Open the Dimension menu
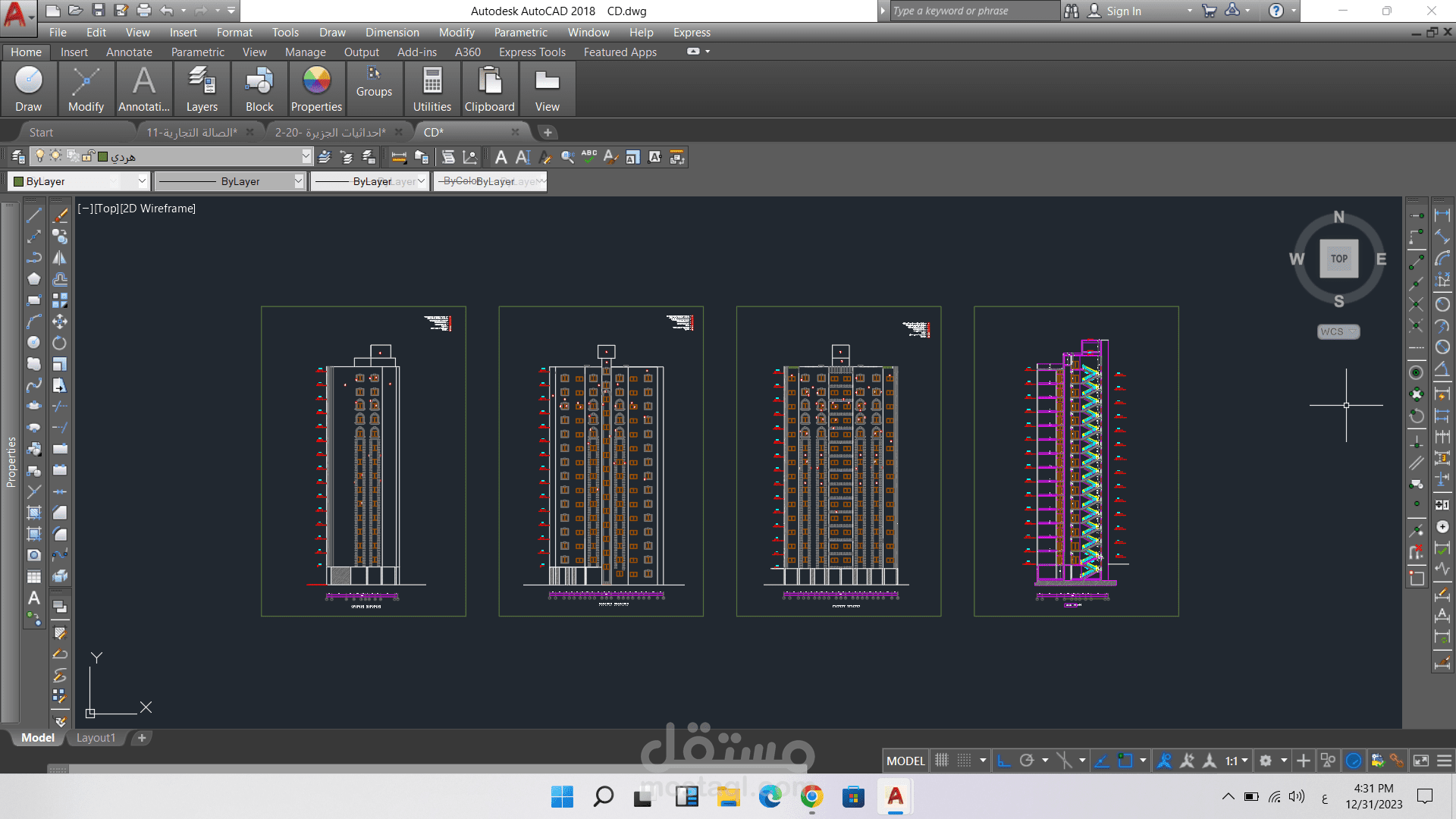Viewport: 1456px width, 819px height. (392, 33)
